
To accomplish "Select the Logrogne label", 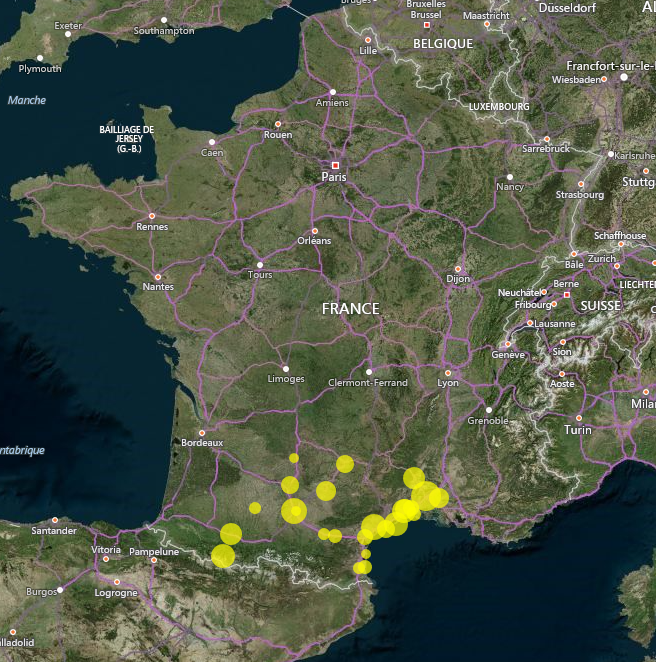I will coord(116,593).
